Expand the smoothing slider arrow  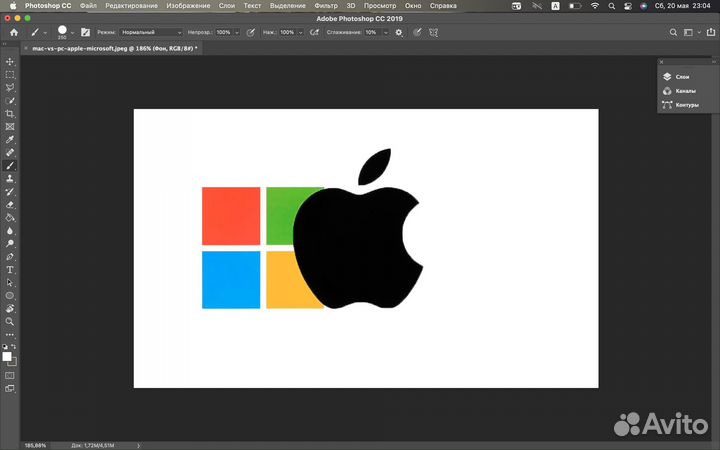pyautogui.click(x=386, y=32)
